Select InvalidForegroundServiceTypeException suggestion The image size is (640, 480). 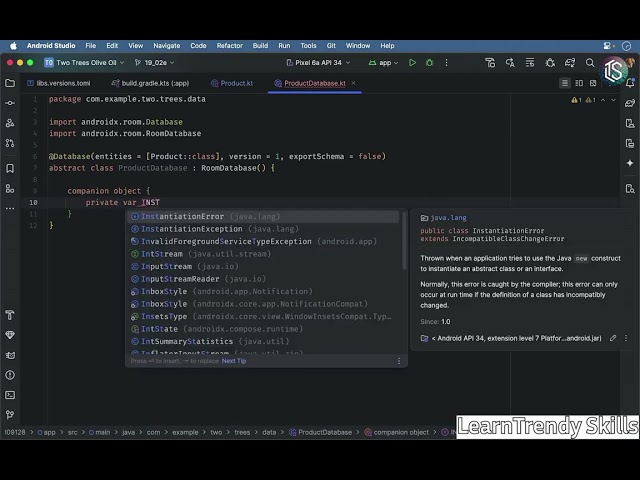coord(263,241)
